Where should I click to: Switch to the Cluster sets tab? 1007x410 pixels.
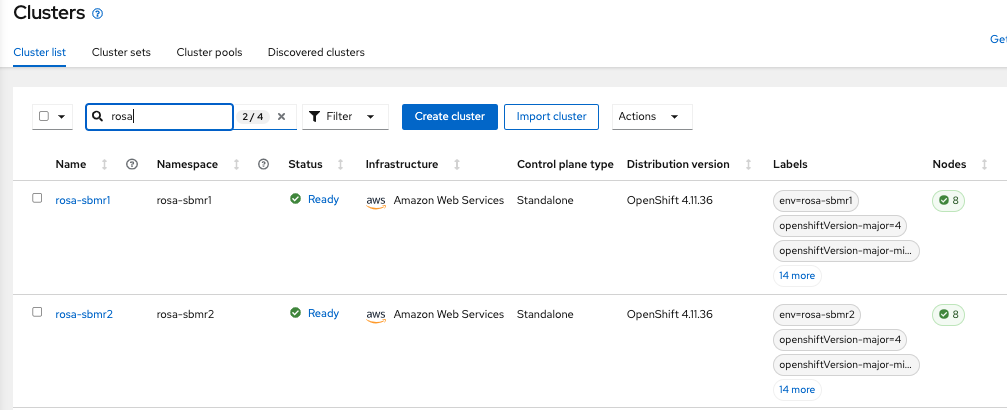121,52
